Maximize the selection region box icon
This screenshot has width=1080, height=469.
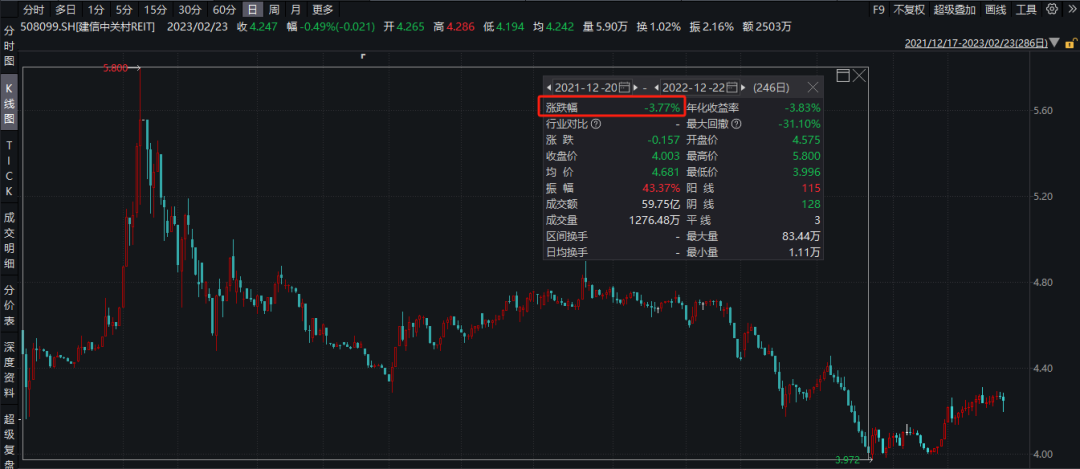pyautogui.click(x=842, y=75)
